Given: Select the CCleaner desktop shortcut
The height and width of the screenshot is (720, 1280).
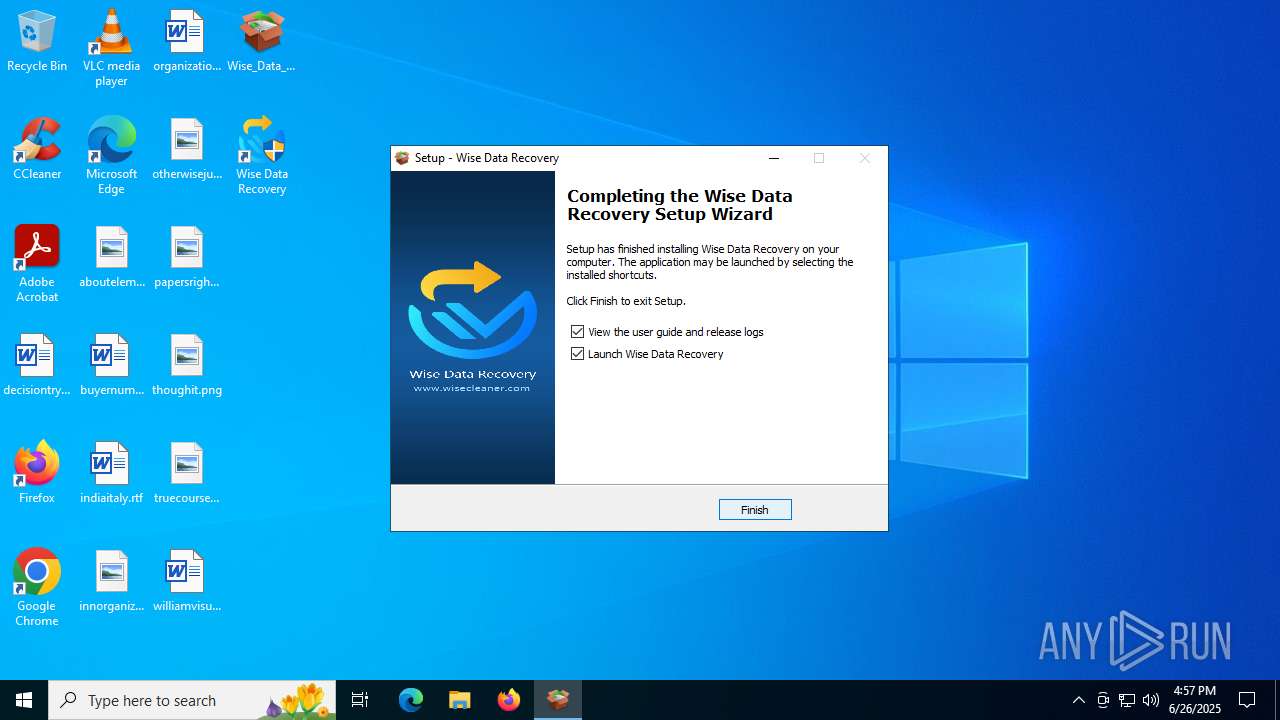Looking at the screenshot, I should point(37,149).
